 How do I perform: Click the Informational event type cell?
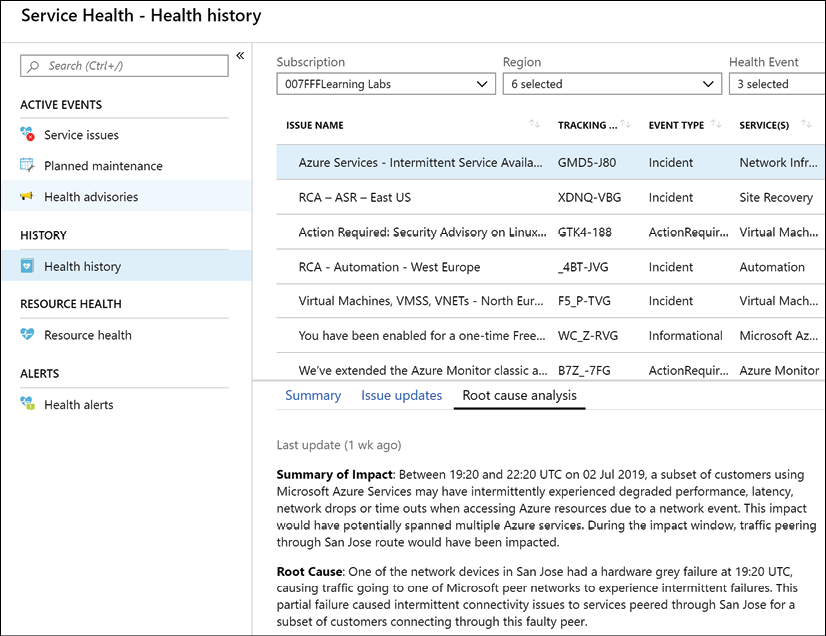click(685, 336)
